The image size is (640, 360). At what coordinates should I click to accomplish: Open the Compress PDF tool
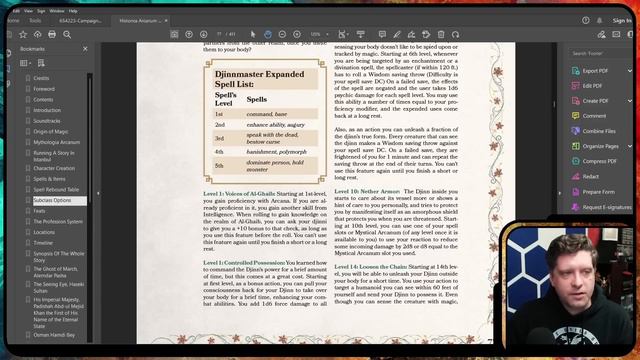pyautogui.click(x=599, y=161)
